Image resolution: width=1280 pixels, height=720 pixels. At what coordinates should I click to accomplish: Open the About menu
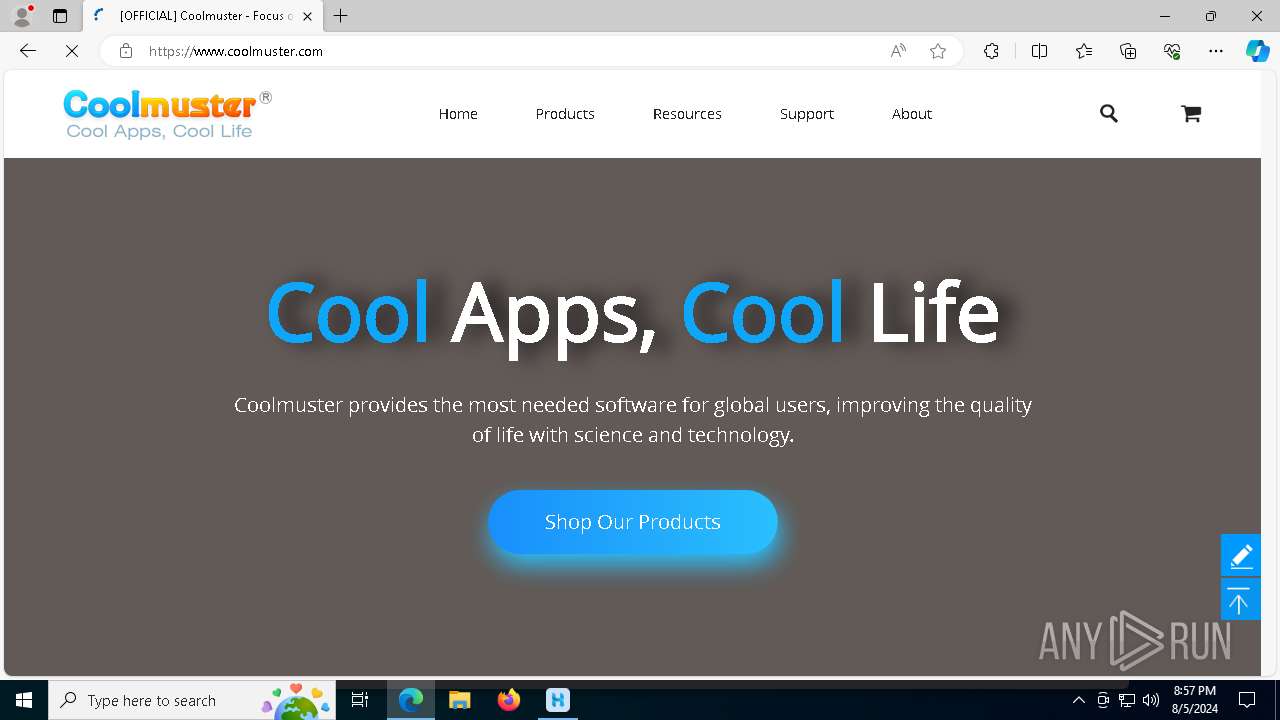tap(912, 114)
